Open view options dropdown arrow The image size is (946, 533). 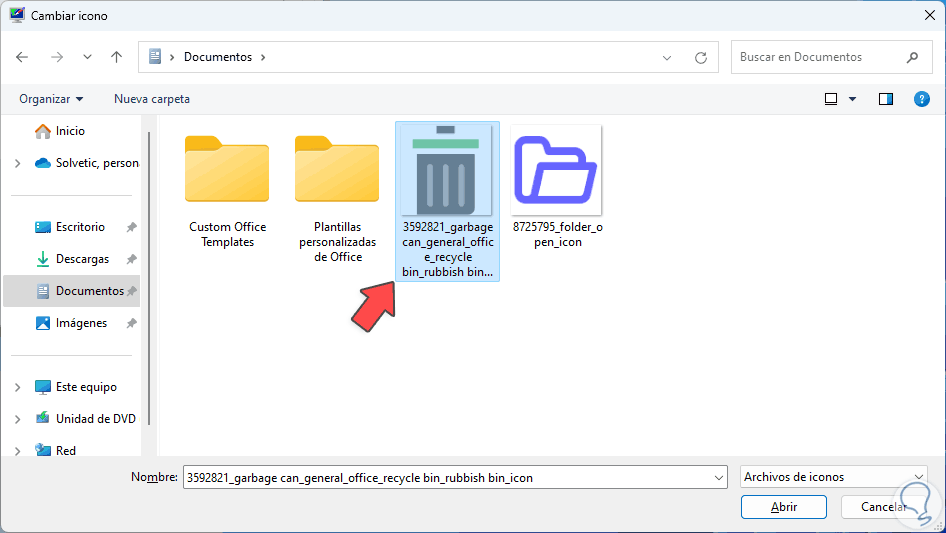[x=852, y=99]
